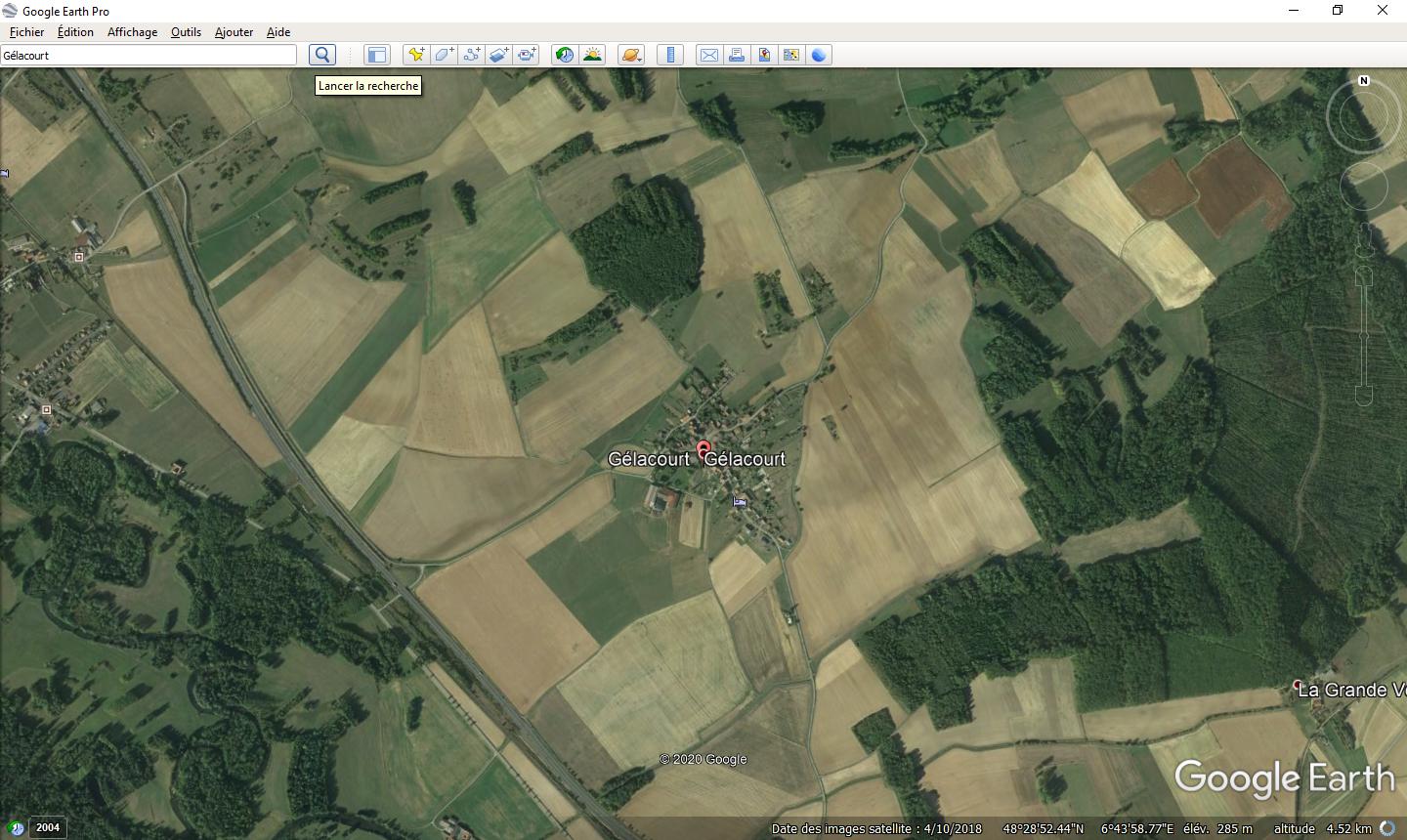
Task: Click the longitude 6°43'58.77"E readout
Action: click(x=1137, y=828)
